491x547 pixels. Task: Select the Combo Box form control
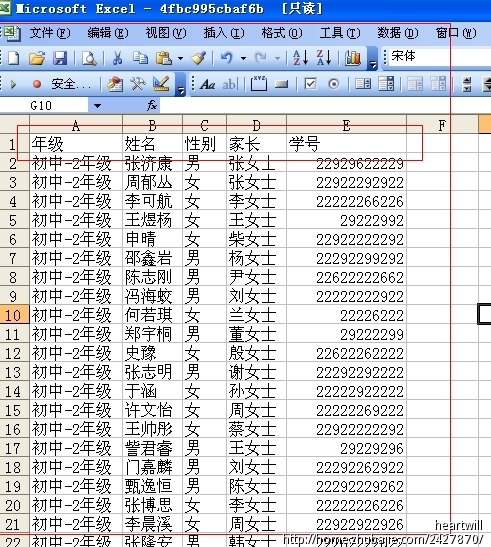tap(386, 84)
